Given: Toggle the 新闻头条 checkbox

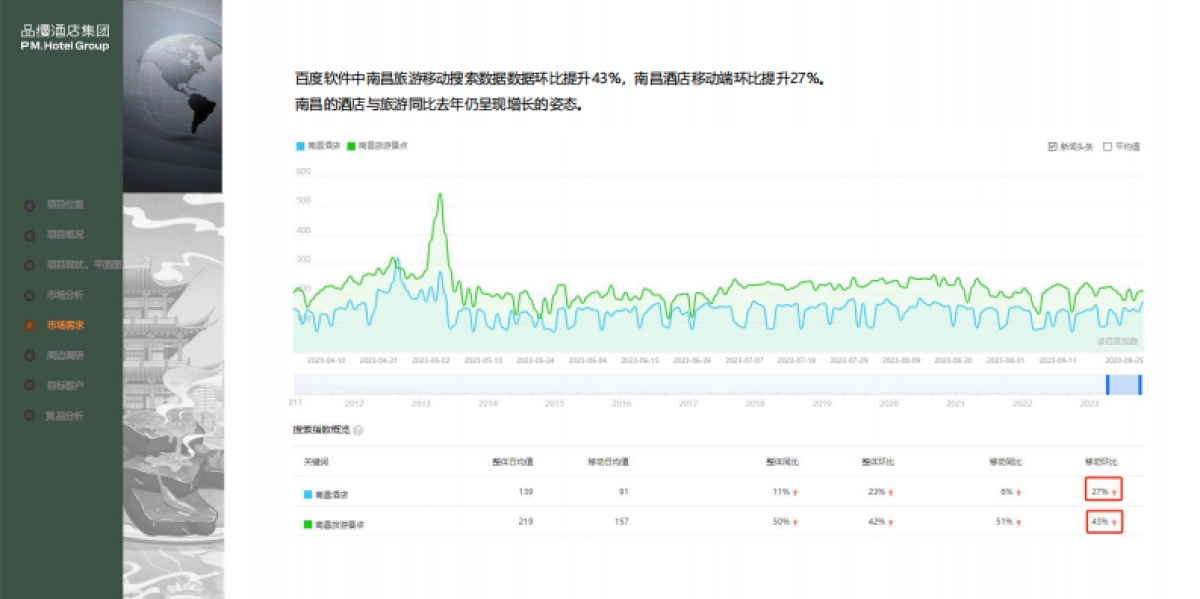Looking at the screenshot, I should pos(1052,146).
